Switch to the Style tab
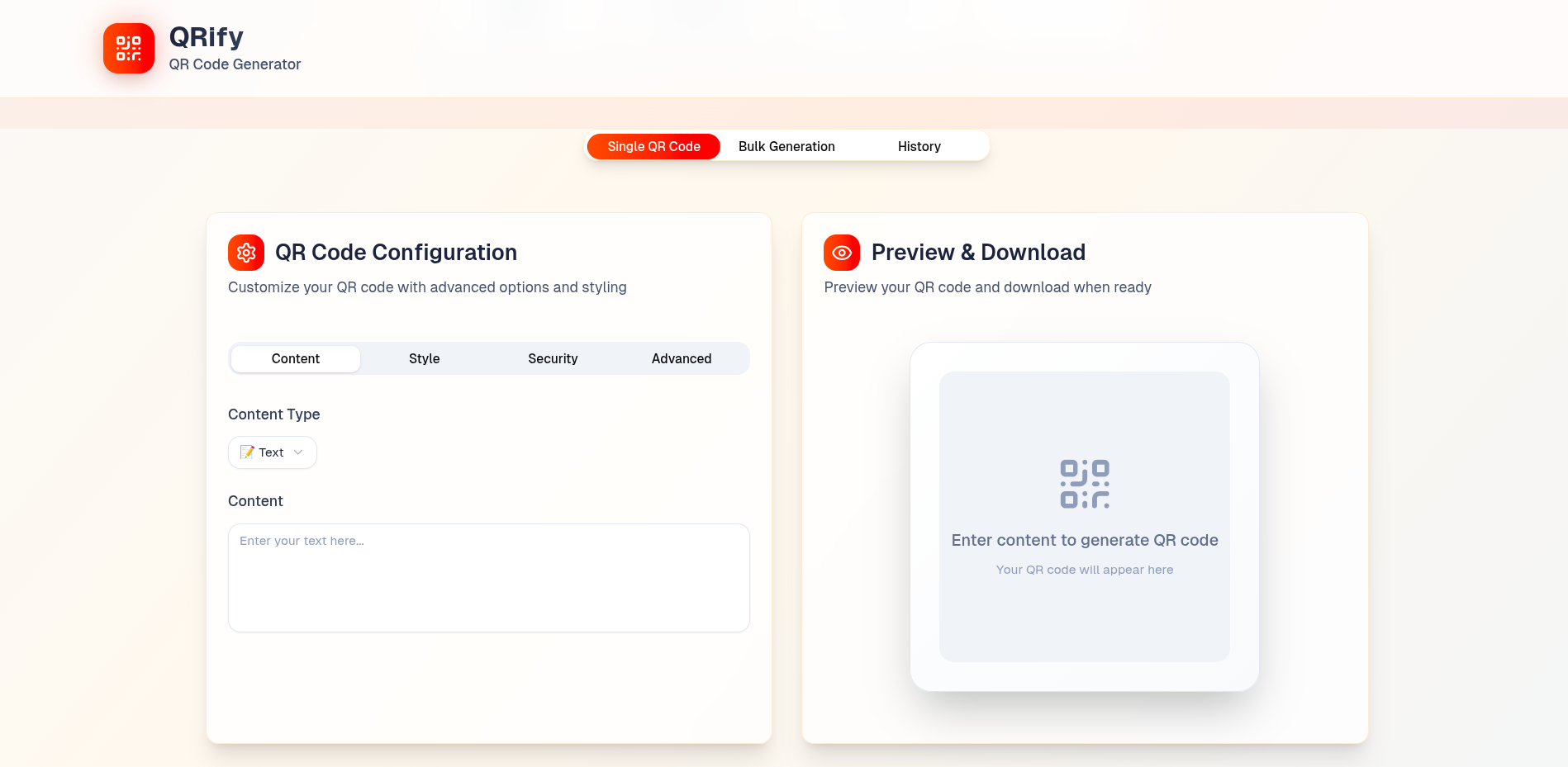 [425, 358]
